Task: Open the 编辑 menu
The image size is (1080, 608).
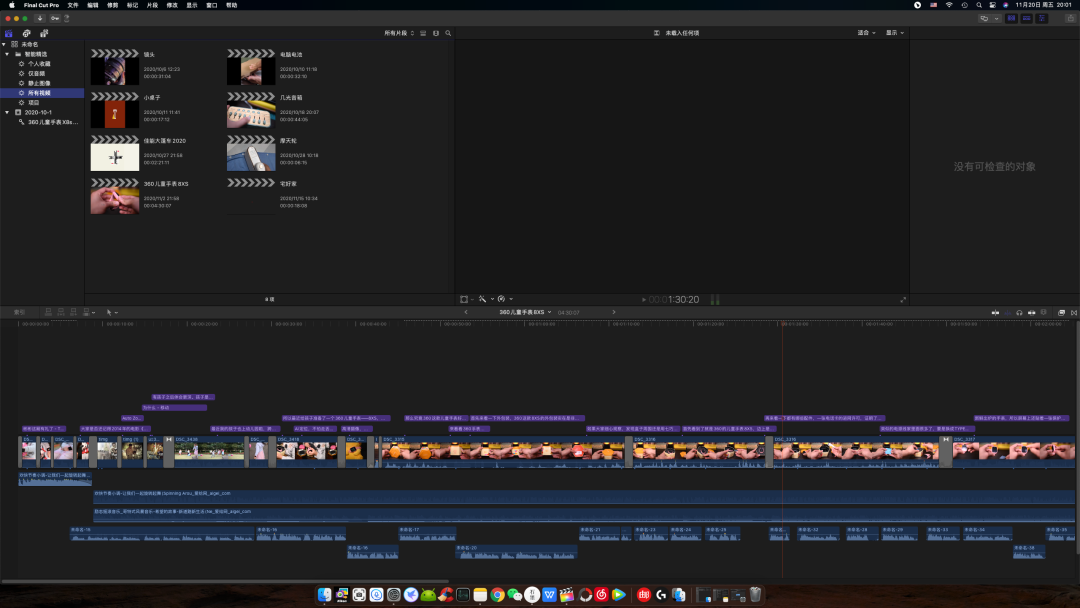Action: point(93,5)
